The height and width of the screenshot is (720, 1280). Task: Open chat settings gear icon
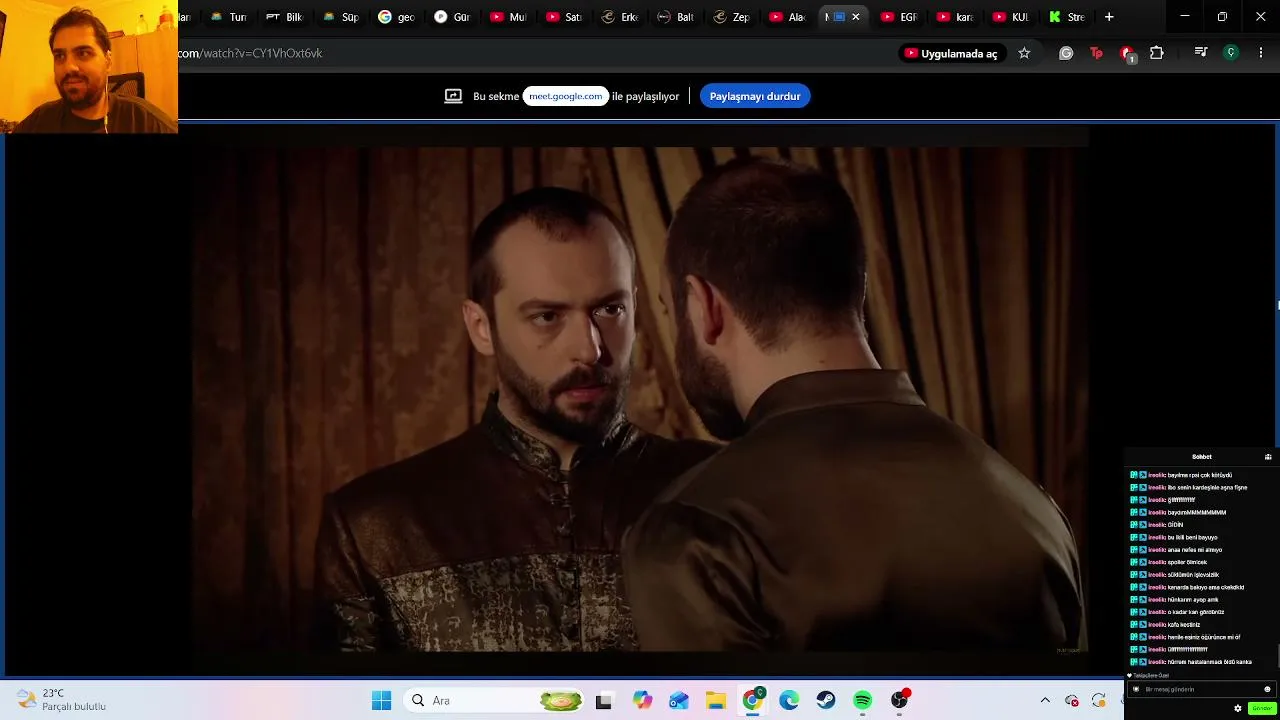[x=1238, y=708]
